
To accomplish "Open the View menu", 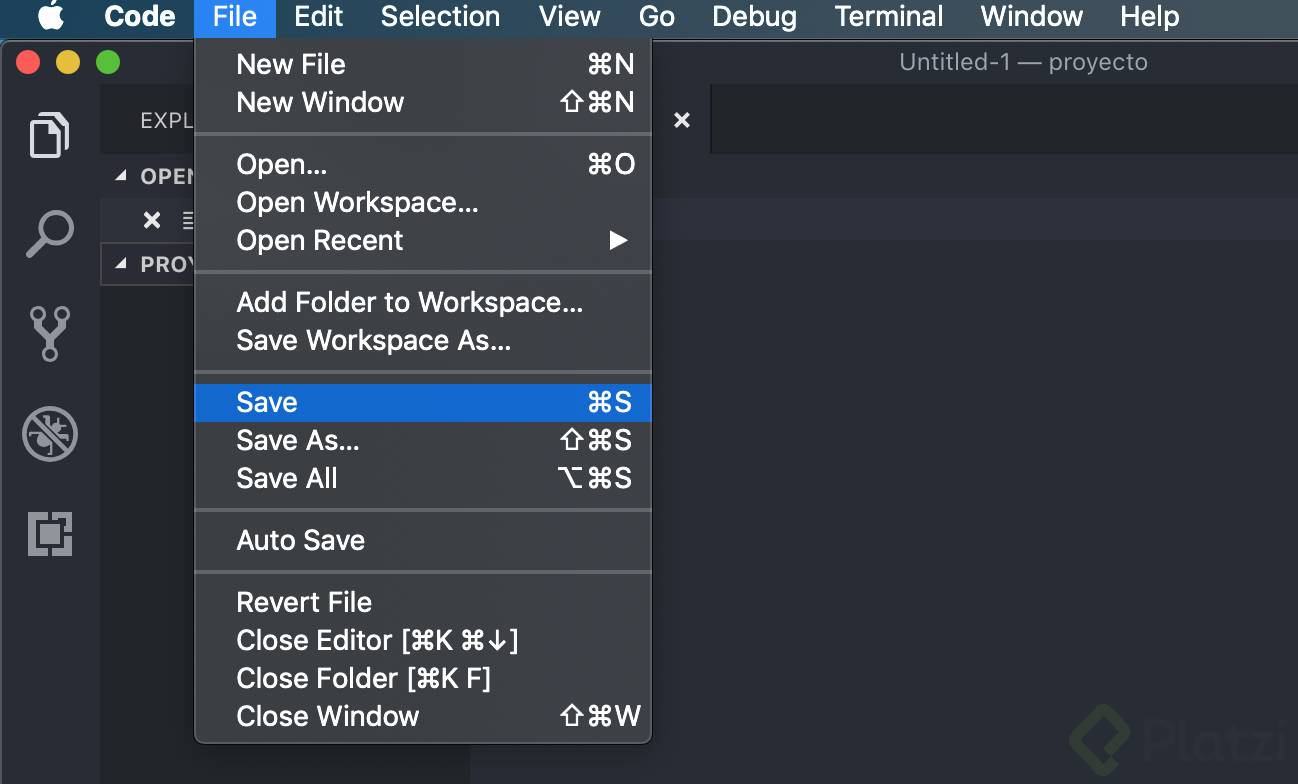I will [x=569, y=17].
